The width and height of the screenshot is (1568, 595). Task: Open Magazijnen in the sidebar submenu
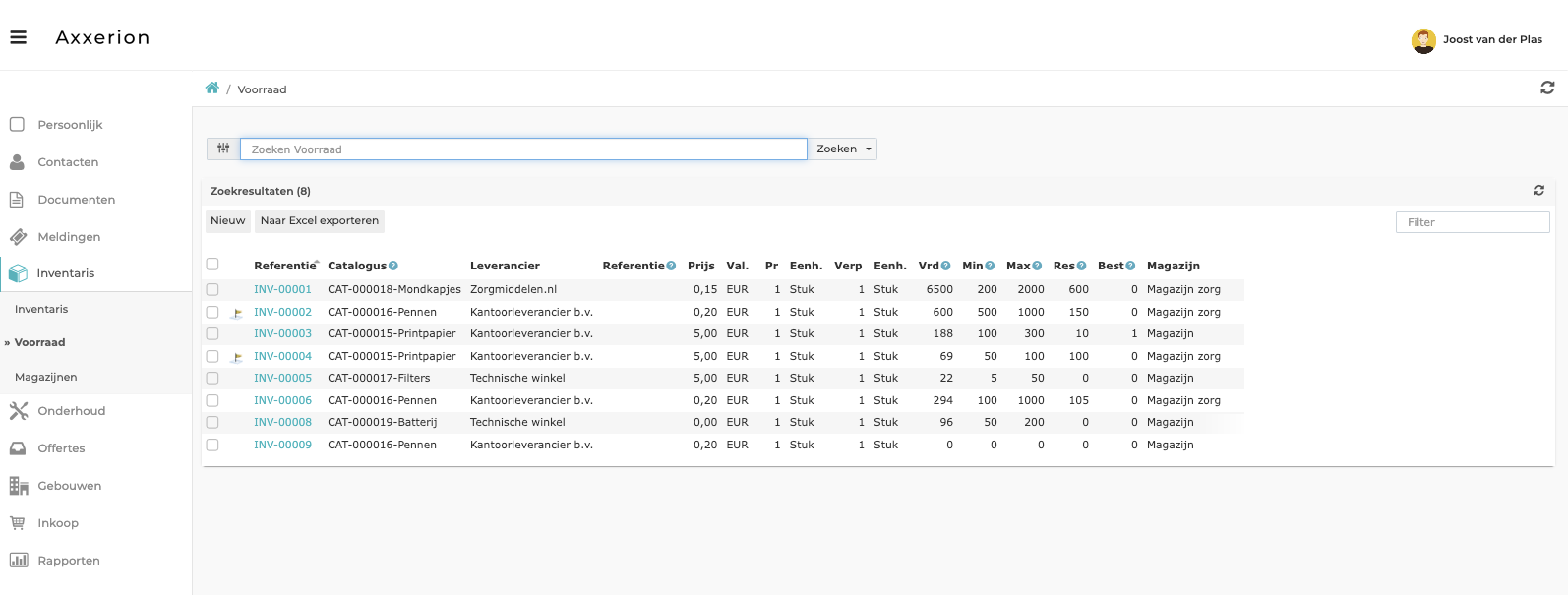click(45, 377)
